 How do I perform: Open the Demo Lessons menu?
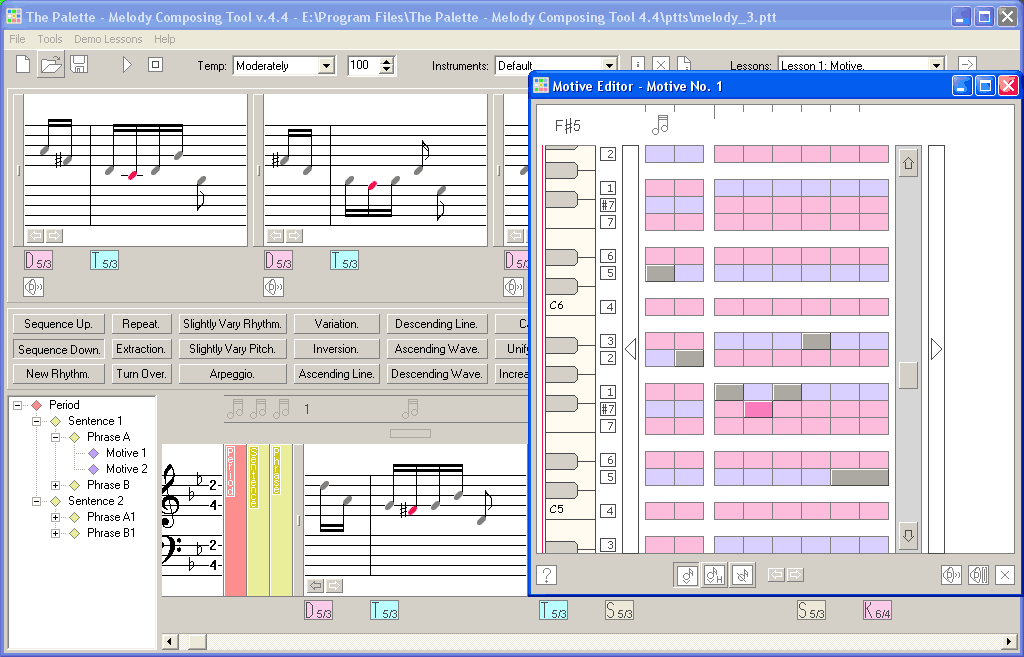point(108,39)
